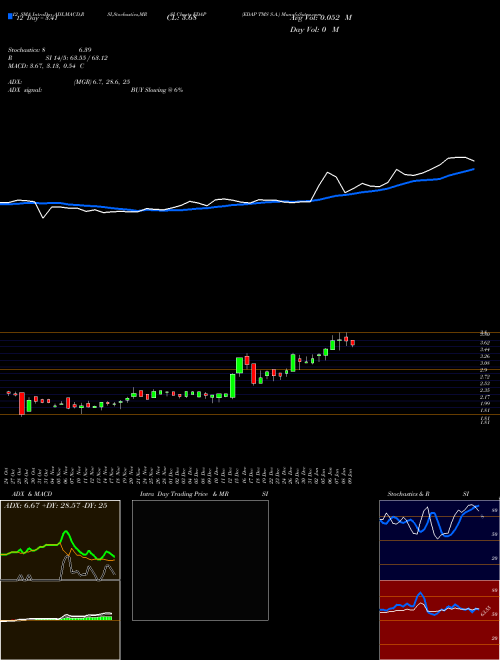
Task: Click the 'Intra Day Trading Price & MR' title
Action: click(184, 494)
